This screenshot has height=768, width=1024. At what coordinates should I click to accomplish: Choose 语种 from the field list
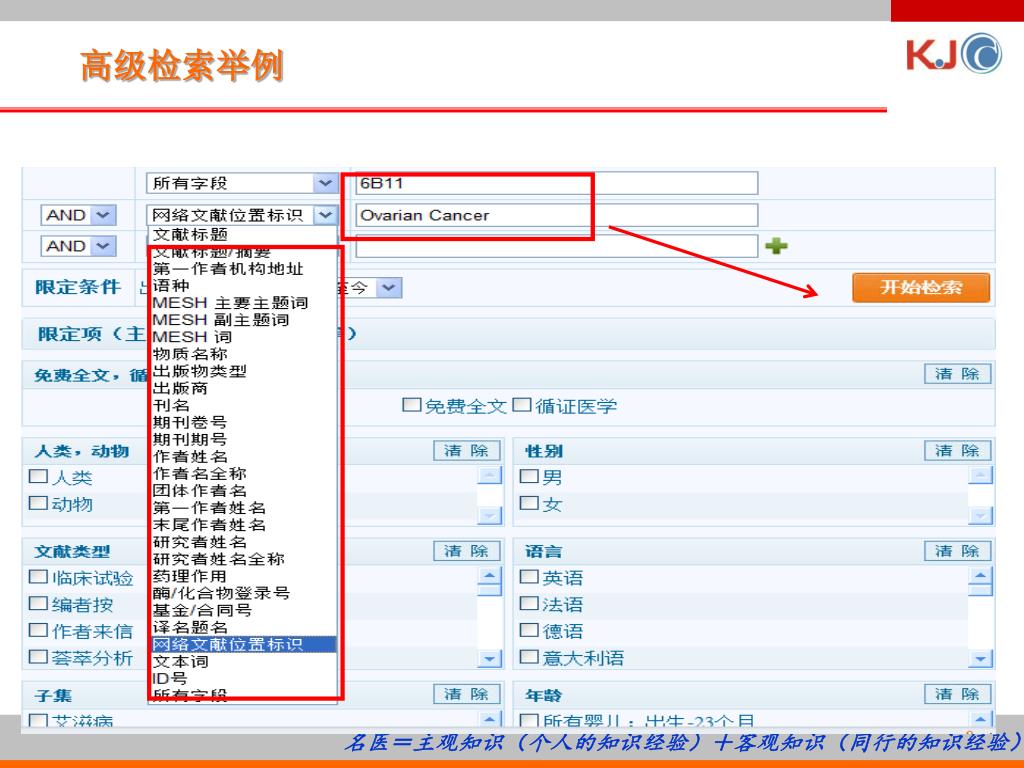coord(171,285)
